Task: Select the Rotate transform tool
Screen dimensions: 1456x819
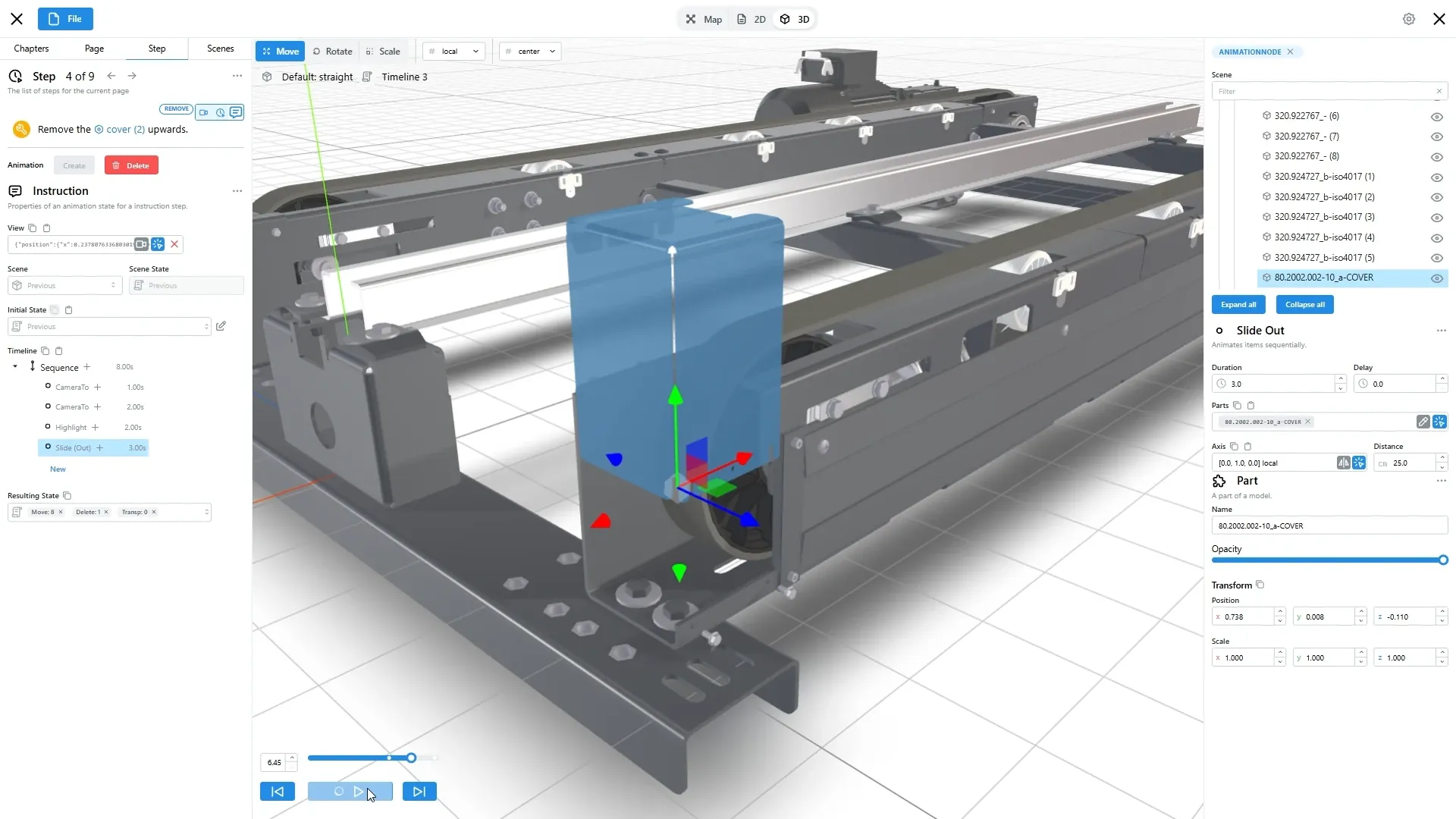Action: pyautogui.click(x=332, y=52)
